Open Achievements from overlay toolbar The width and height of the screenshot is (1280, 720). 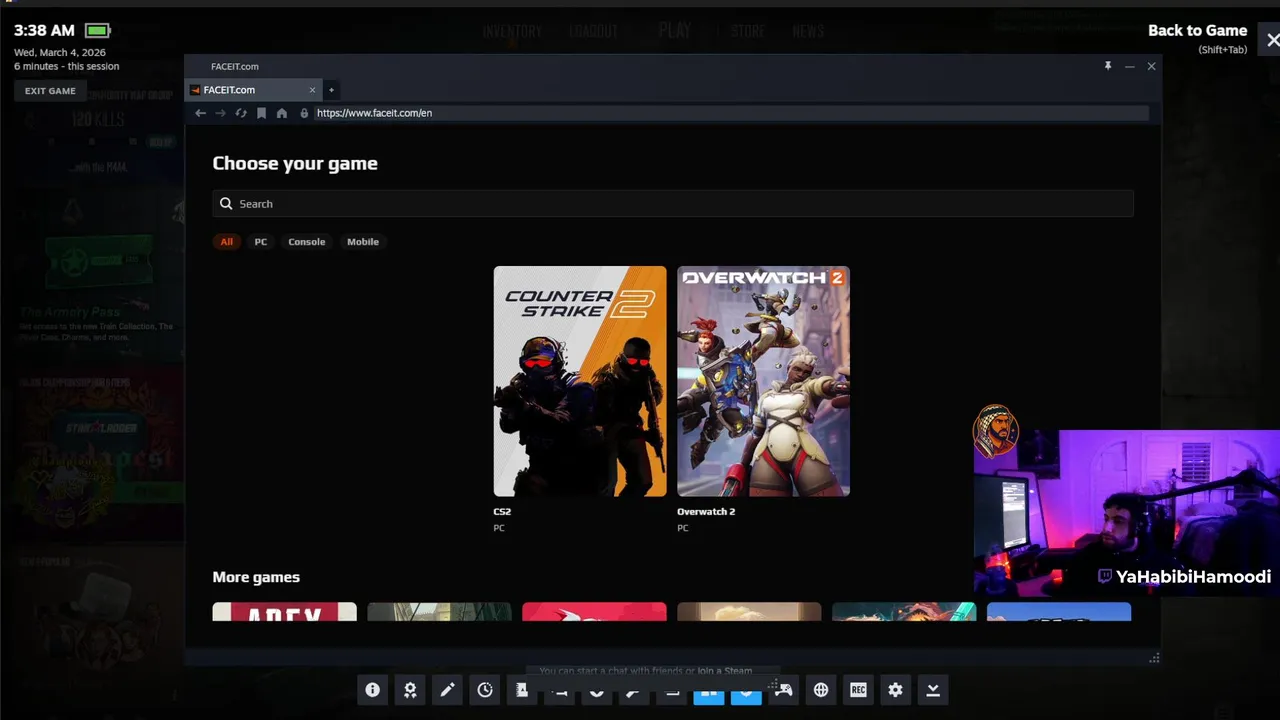(x=410, y=690)
